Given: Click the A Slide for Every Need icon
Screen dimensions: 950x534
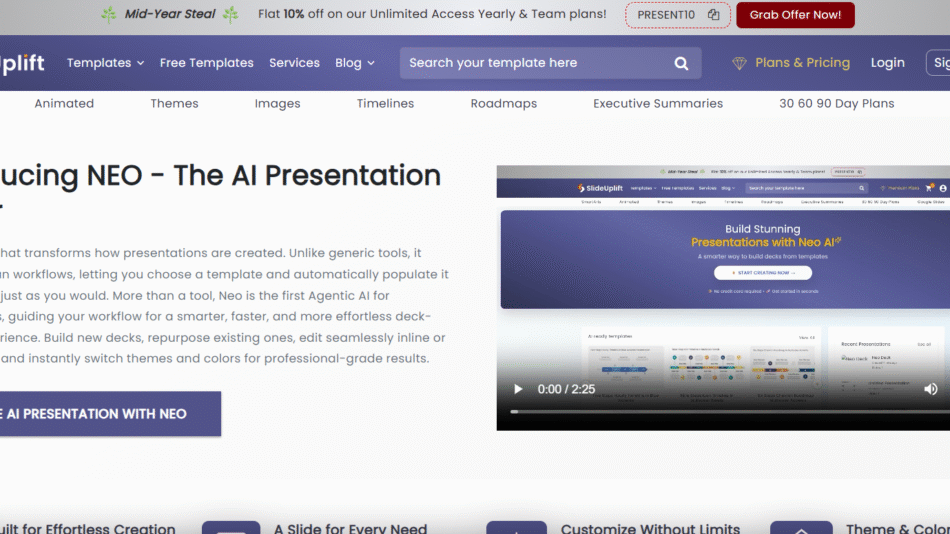Looking at the screenshot, I should (231, 527).
